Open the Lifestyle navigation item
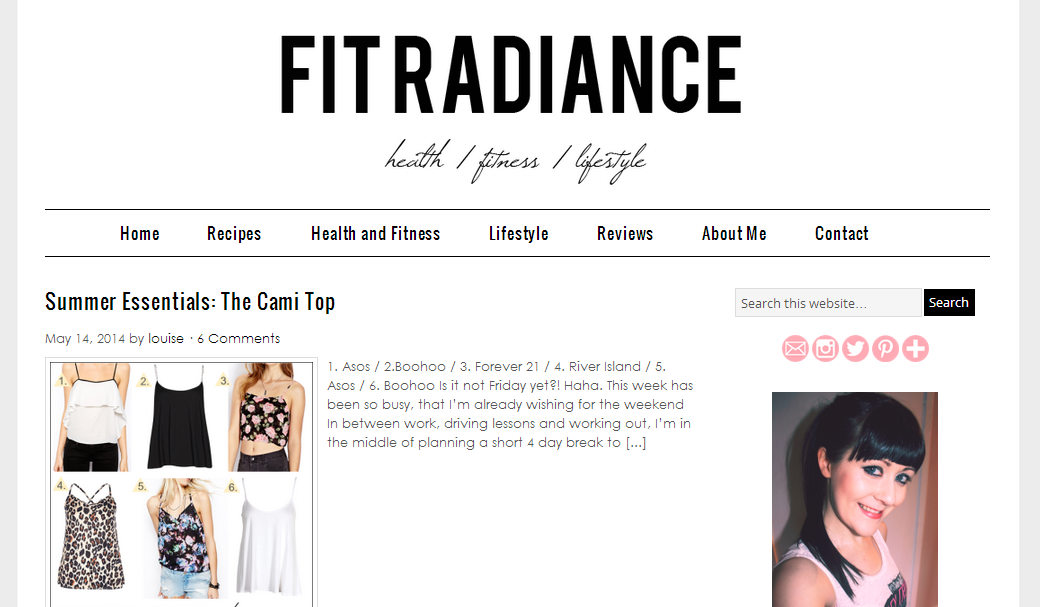The width and height of the screenshot is (1040, 607). click(519, 234)
